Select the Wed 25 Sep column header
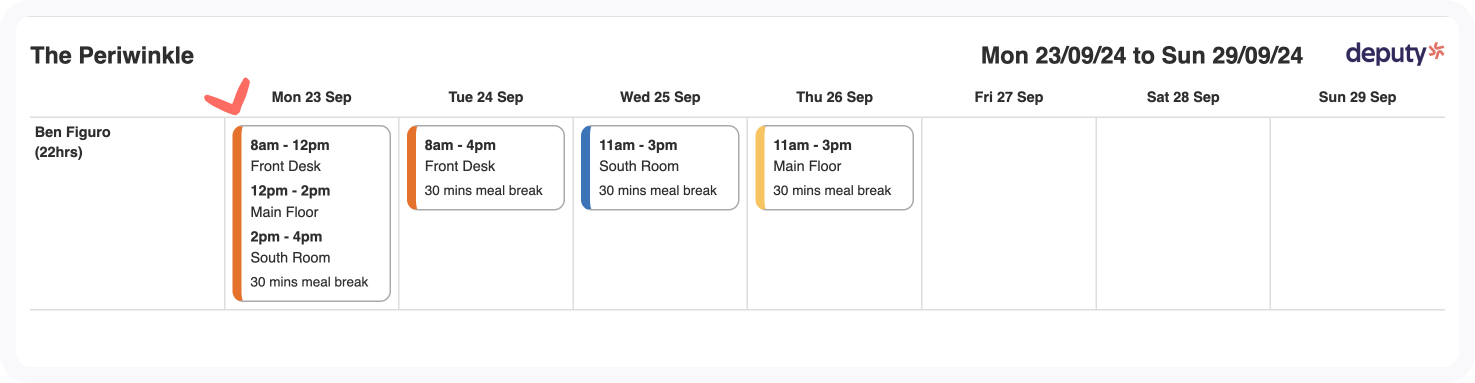This screenshot has height=383, width=1475. coord(660,97)
